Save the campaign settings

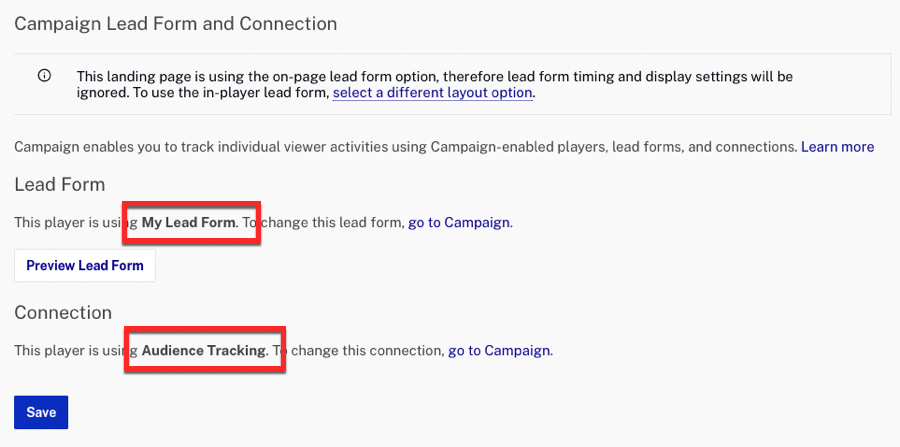pos(41,412)
